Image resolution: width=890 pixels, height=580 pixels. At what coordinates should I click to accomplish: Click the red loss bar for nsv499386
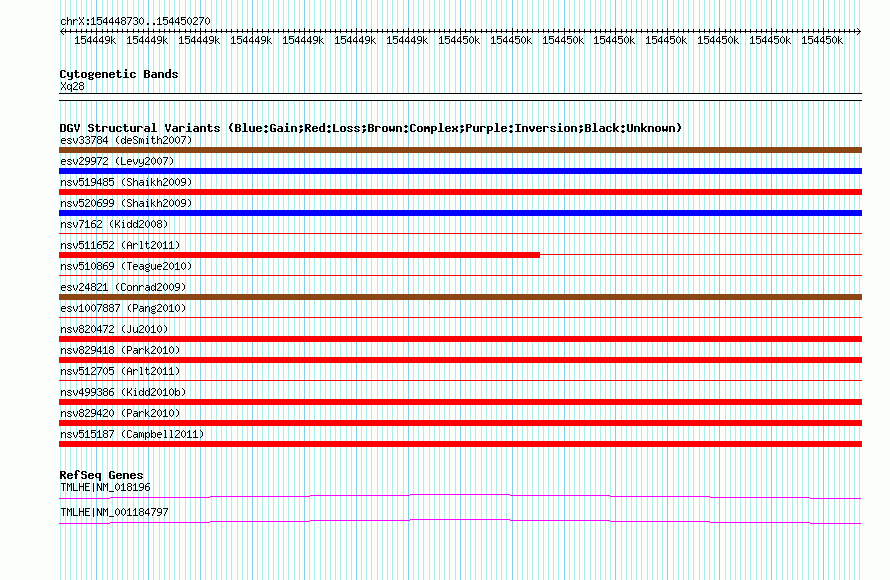460,402
